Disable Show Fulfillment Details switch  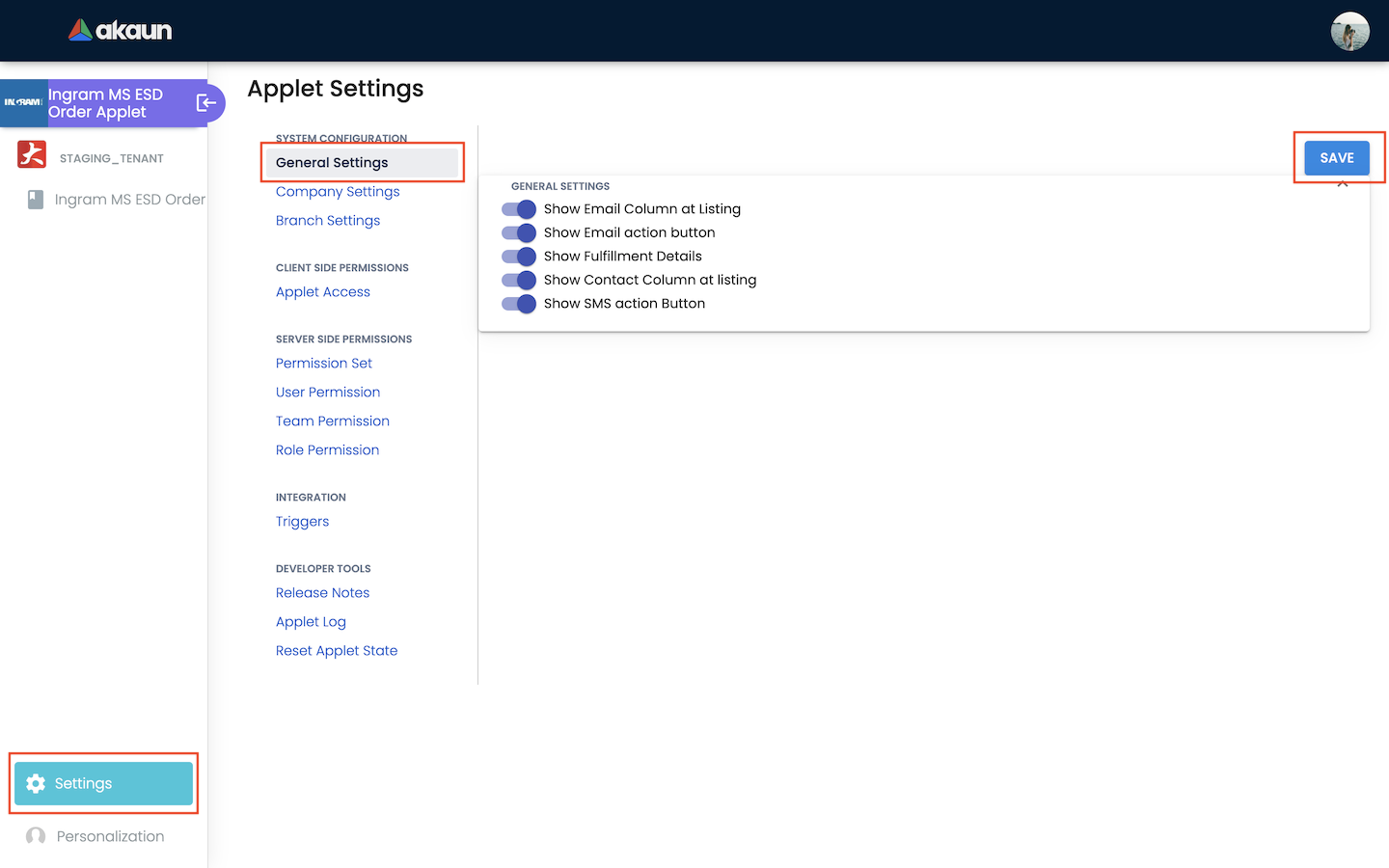pyautogui.click(x=519, y=257)
